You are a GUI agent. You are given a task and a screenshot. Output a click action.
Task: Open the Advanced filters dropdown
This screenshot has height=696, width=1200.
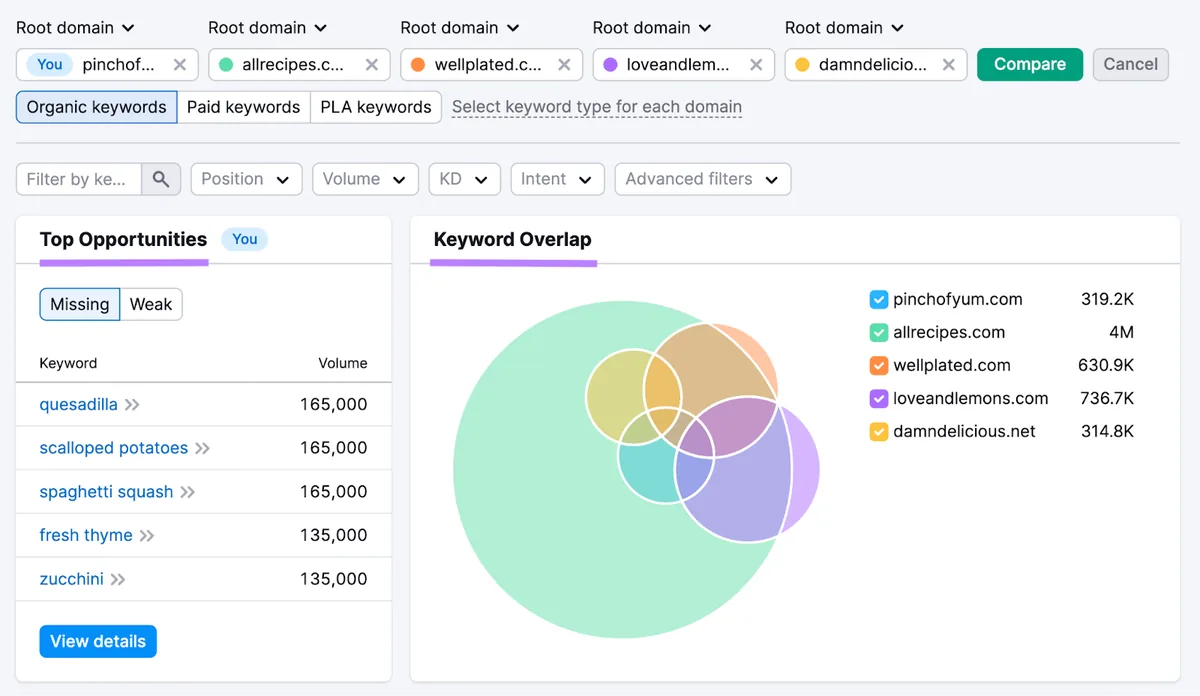point(703,179)
